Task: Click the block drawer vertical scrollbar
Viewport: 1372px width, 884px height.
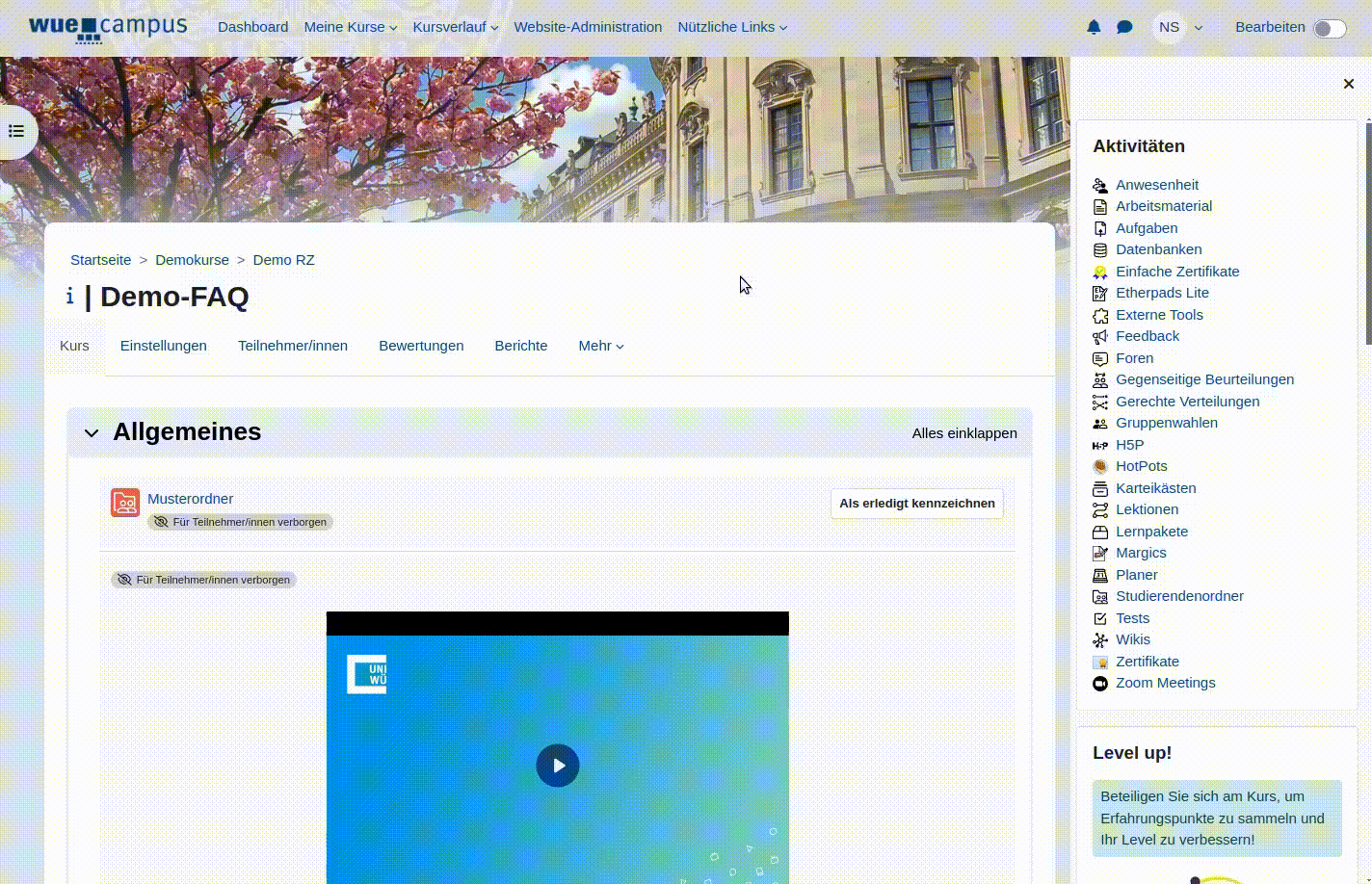Action: (x=1368, y=231)
